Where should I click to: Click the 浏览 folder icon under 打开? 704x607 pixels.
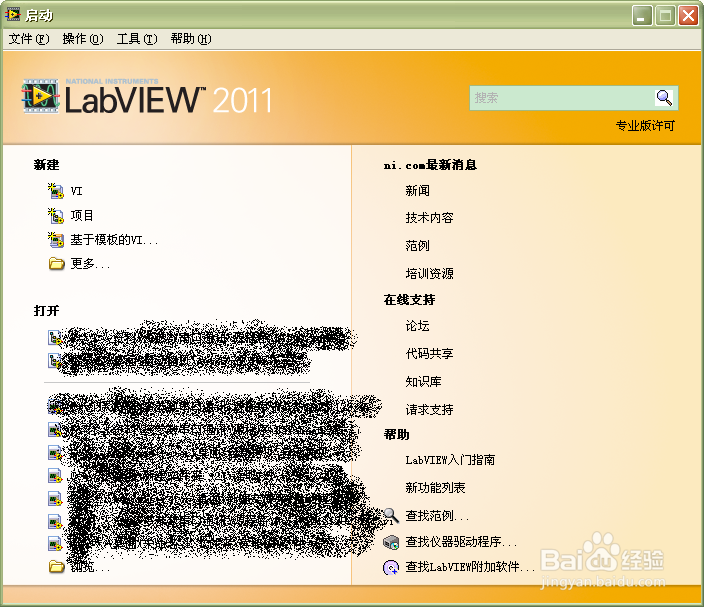click(x=56, y=567)
